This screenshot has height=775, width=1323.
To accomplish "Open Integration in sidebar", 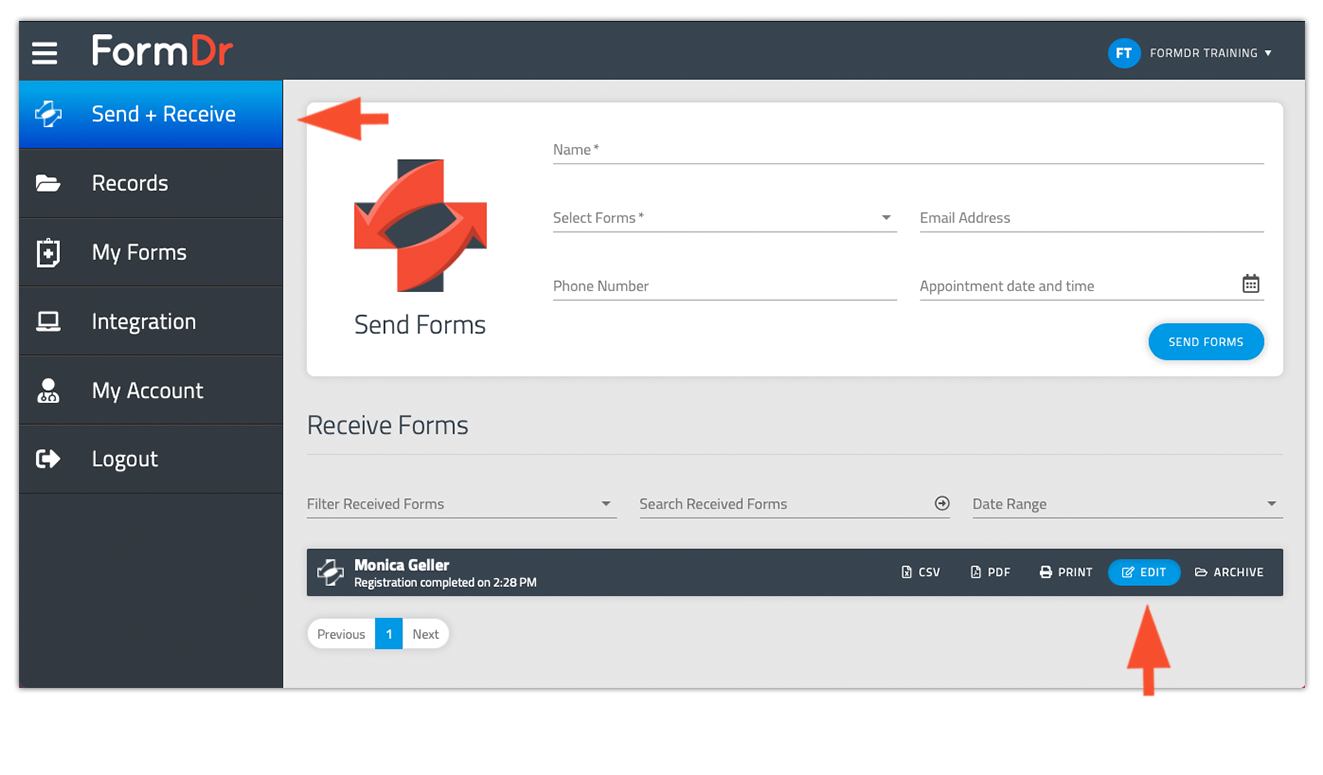I will click(x=151, y=321).
